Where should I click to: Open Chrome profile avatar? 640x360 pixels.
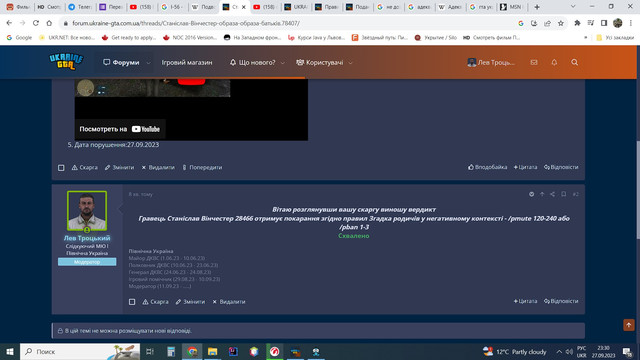coord(618,23)
